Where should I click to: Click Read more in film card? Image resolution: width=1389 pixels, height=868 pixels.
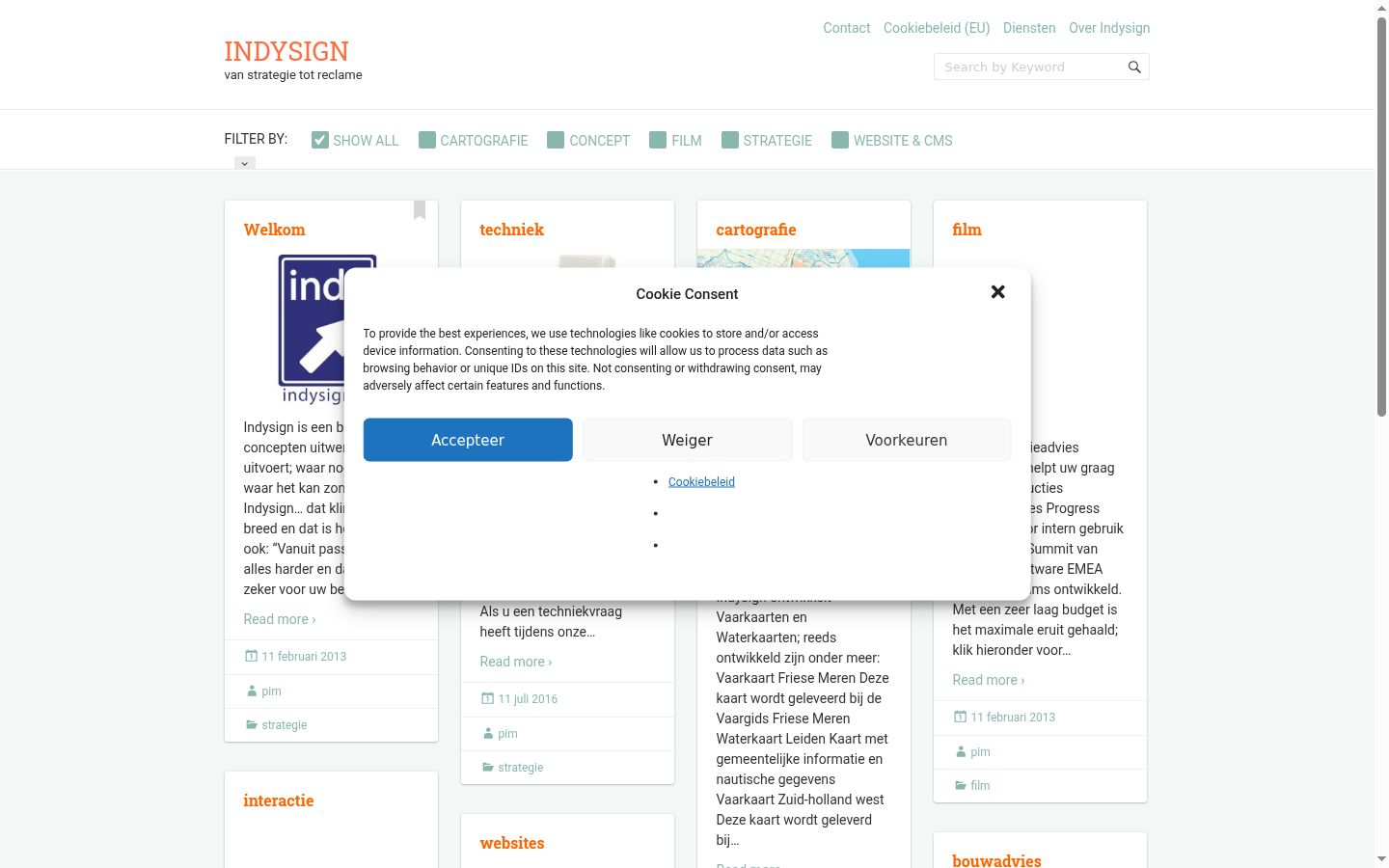pyautogui.click(x=989, y=680)
